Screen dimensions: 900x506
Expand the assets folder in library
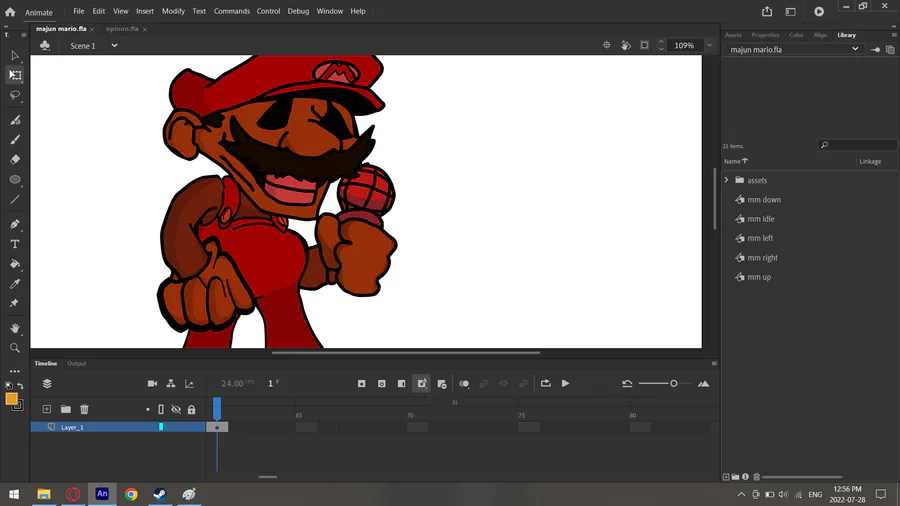pos(726,180)
